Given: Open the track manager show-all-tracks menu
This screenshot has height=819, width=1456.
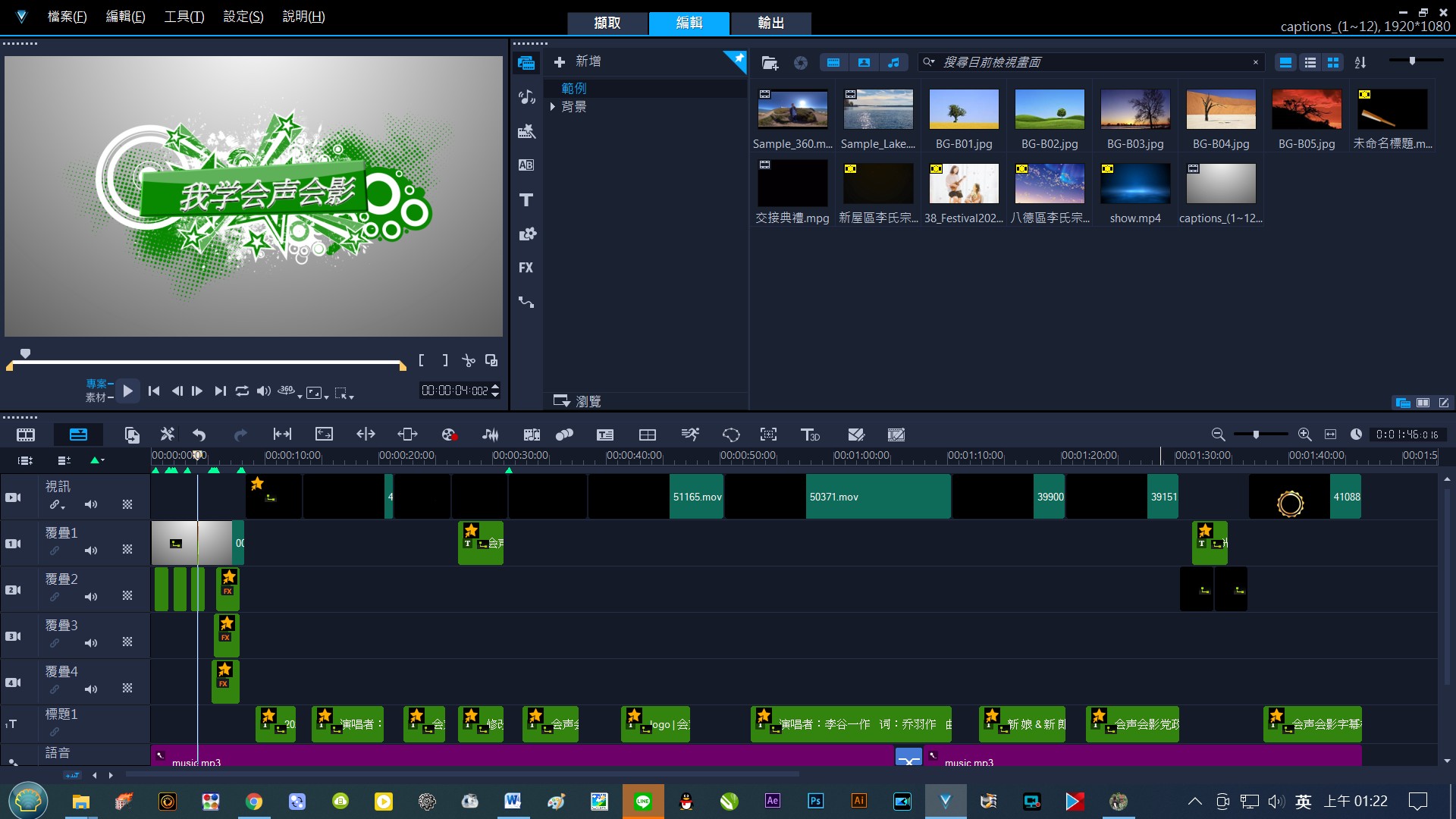Looking at the screenshot, I should (x=25, y=460).
